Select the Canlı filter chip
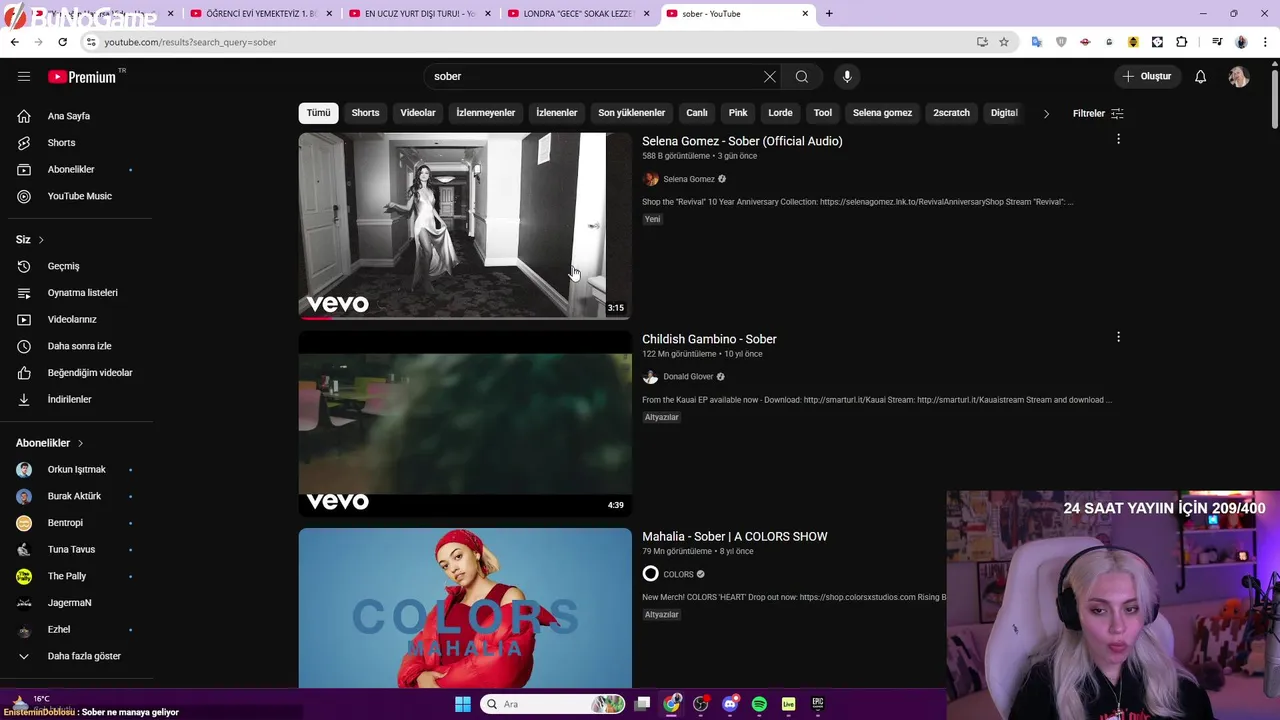 [x=697, y=113]
